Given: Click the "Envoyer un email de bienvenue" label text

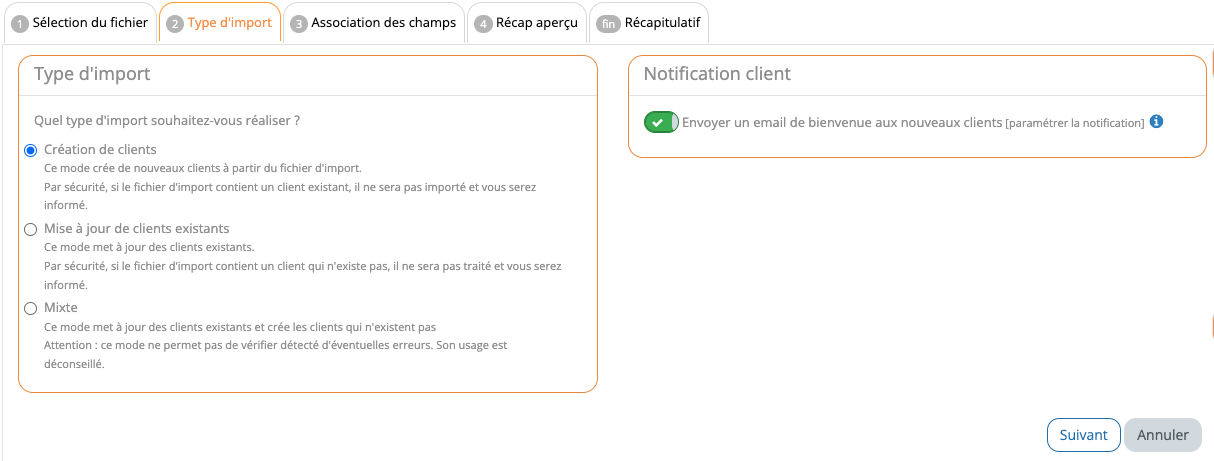Looking at the screenshot, I should [x=841, y=123].
